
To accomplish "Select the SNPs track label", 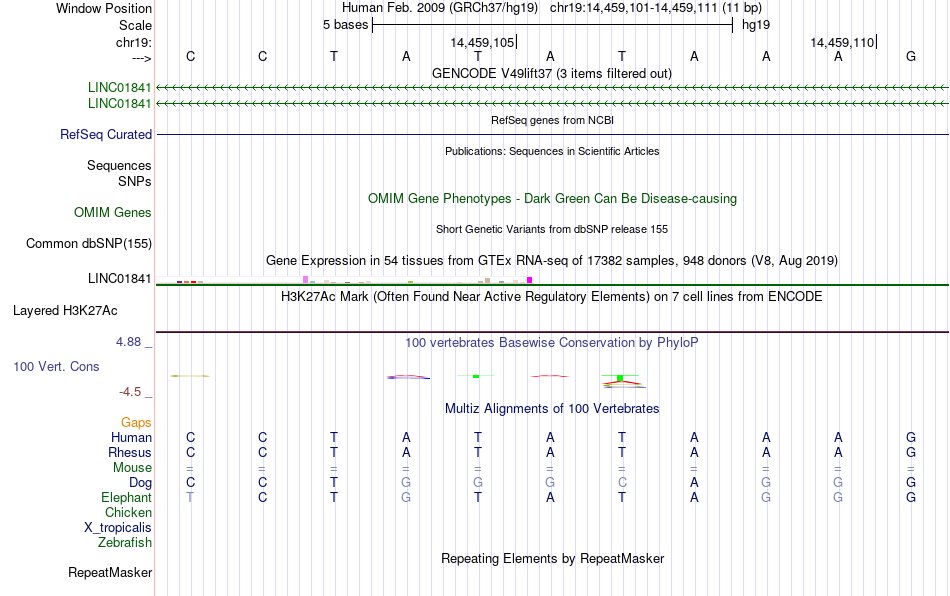I will 135,181.
